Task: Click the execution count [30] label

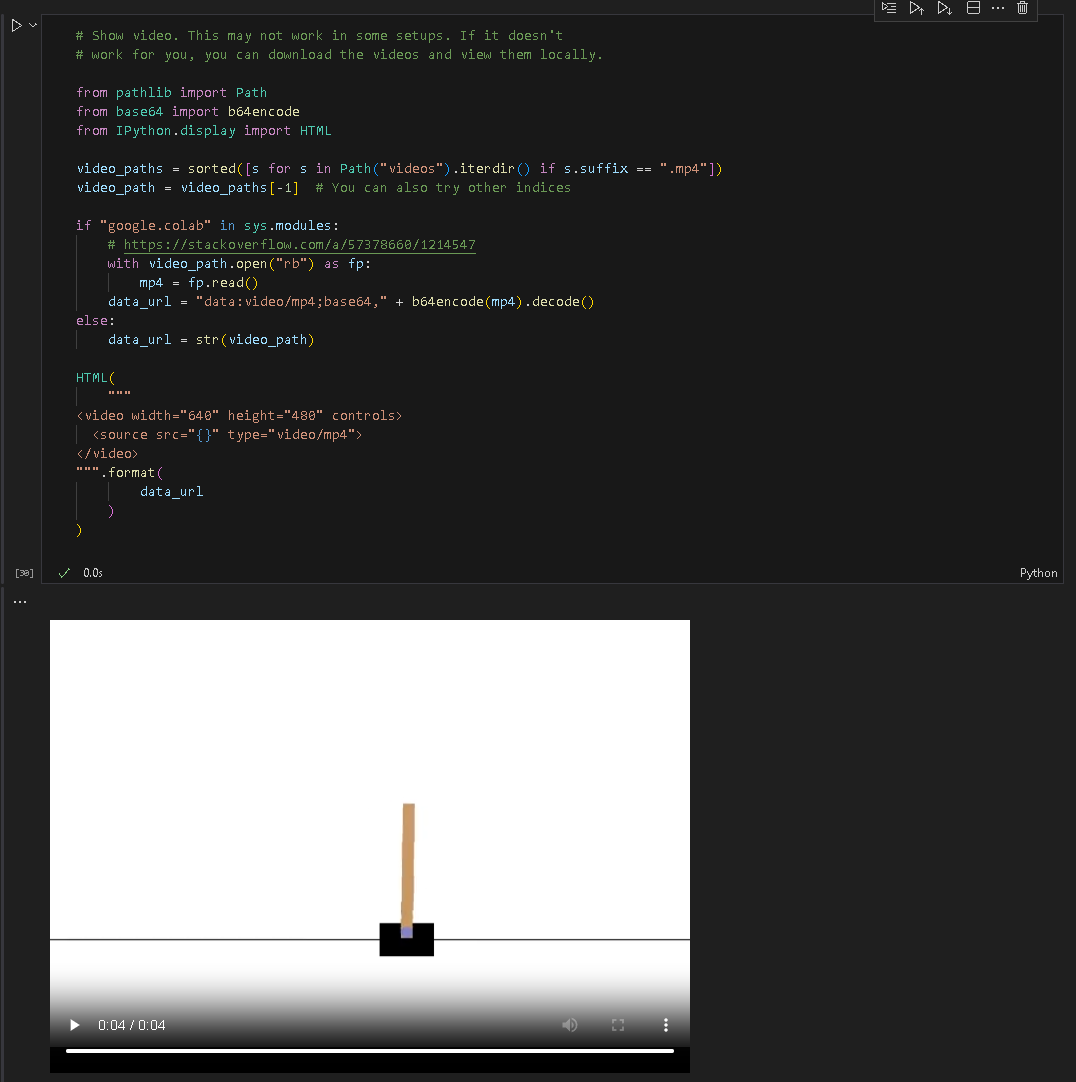Action: pyautogui.click(x=24, y=573)
